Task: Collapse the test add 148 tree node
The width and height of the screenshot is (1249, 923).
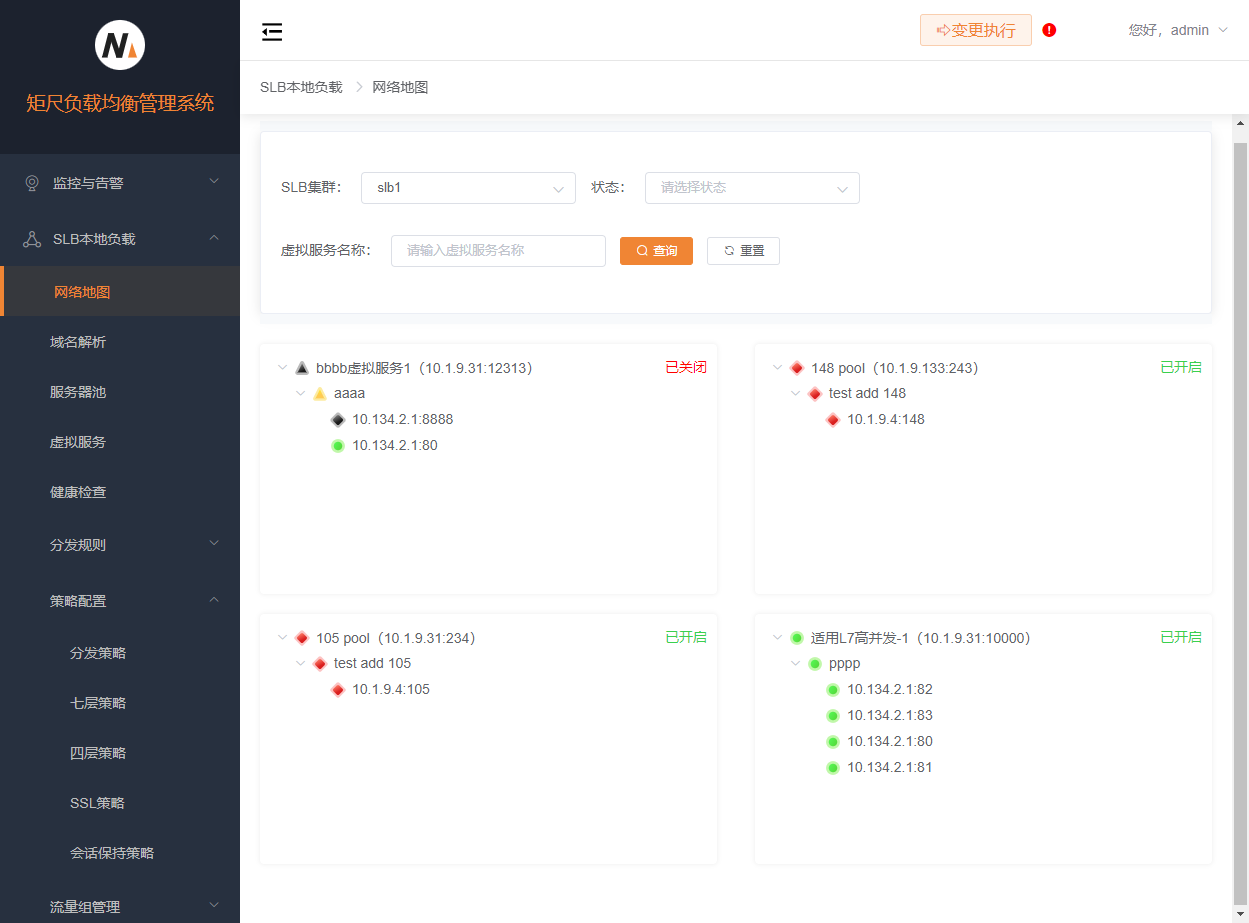Action: 795,394
